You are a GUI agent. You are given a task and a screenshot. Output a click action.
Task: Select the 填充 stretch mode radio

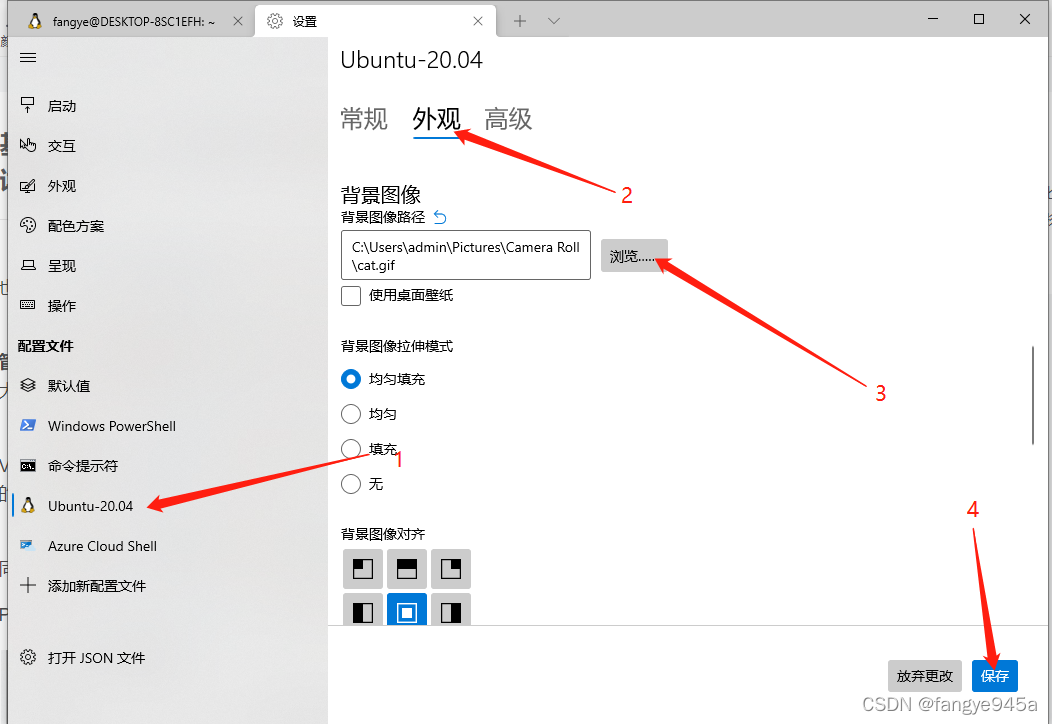click(351, 449)
